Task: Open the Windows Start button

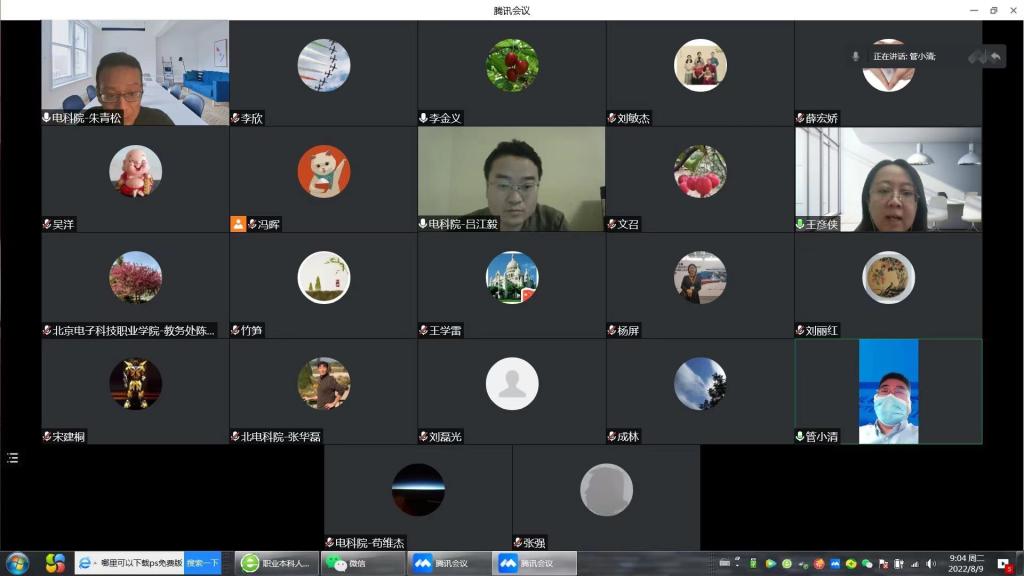Action: pyautogui.click(x=17, y=563)
